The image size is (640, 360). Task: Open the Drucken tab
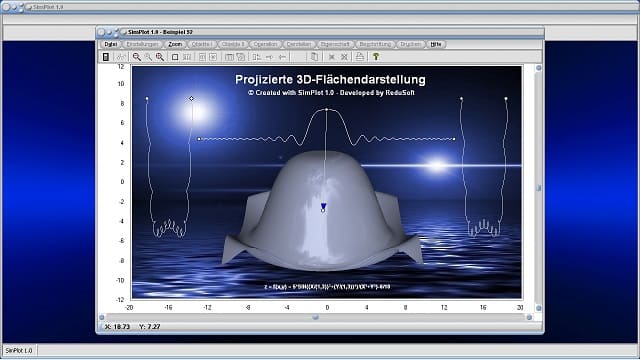point(410,44)
